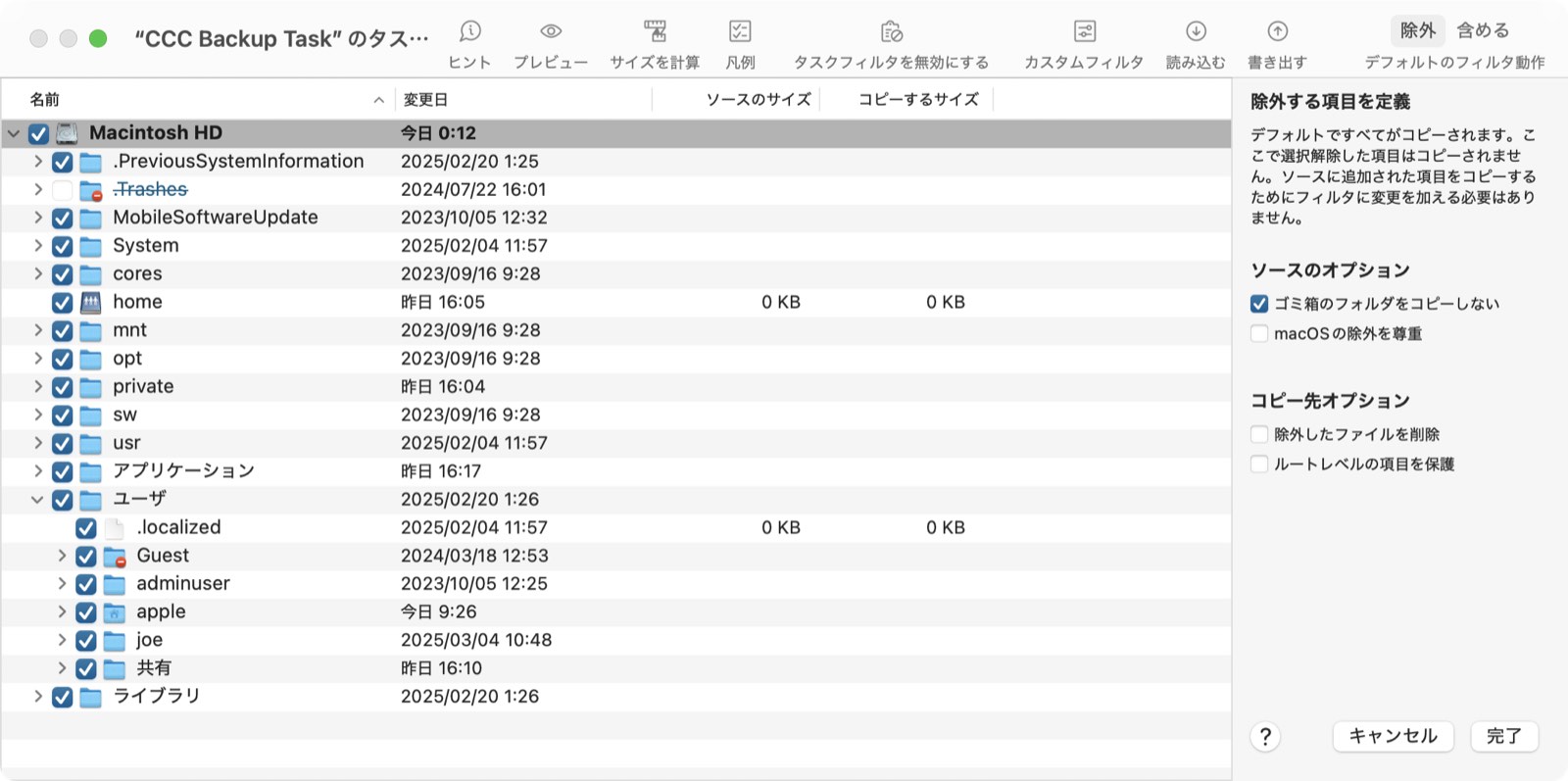Open the カスタムフィルタ icon
Viewport: 1568px width, 781px height.
pyautogui.click(x=1084, y=31)
